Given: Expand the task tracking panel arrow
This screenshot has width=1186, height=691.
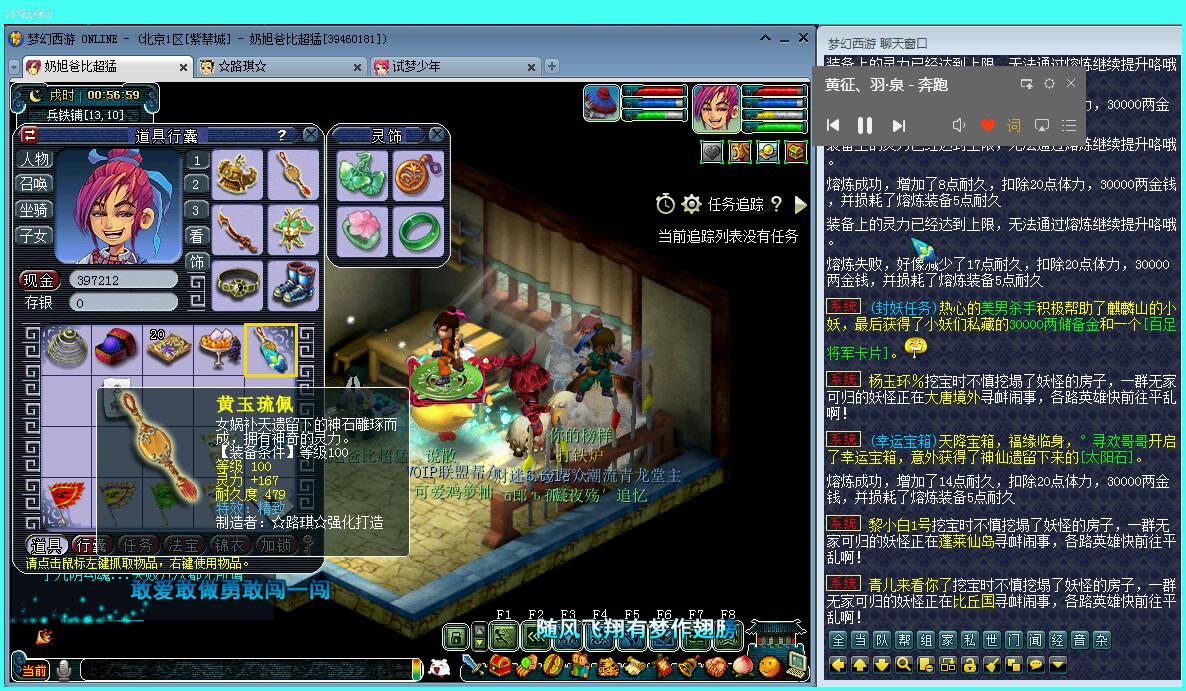Looking at the screenshot, I should [800, 204].
